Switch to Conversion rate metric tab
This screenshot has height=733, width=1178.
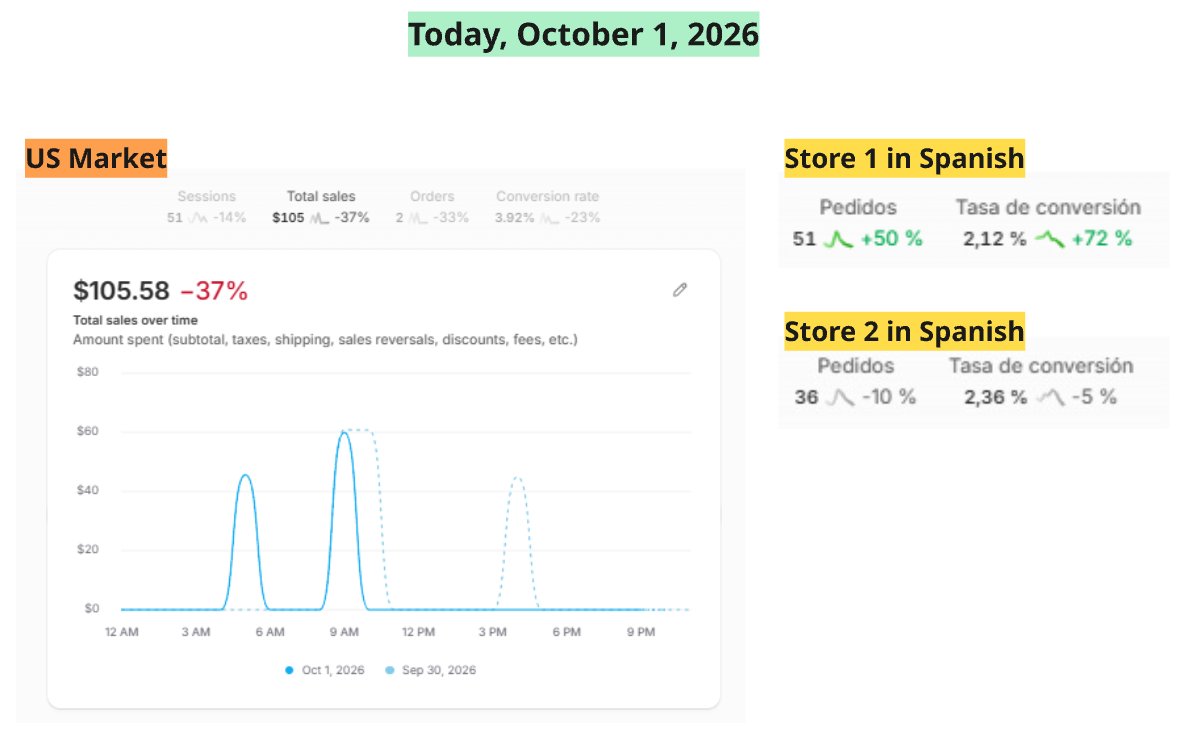548,207
